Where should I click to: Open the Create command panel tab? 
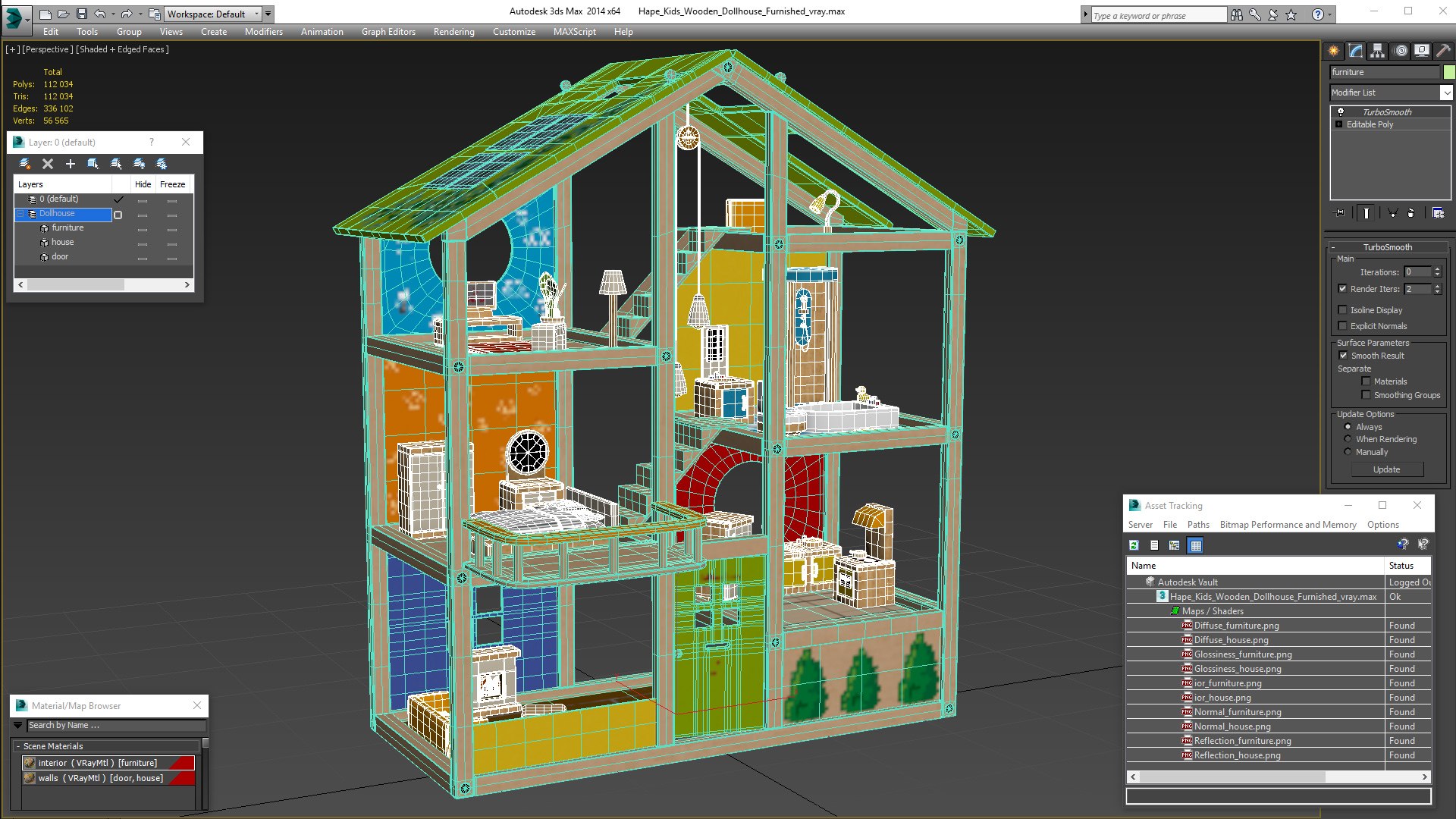(x=1334, y=51)
